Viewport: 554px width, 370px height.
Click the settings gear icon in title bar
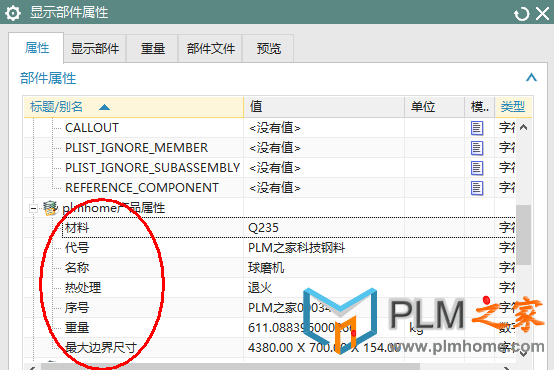(13, 13)
